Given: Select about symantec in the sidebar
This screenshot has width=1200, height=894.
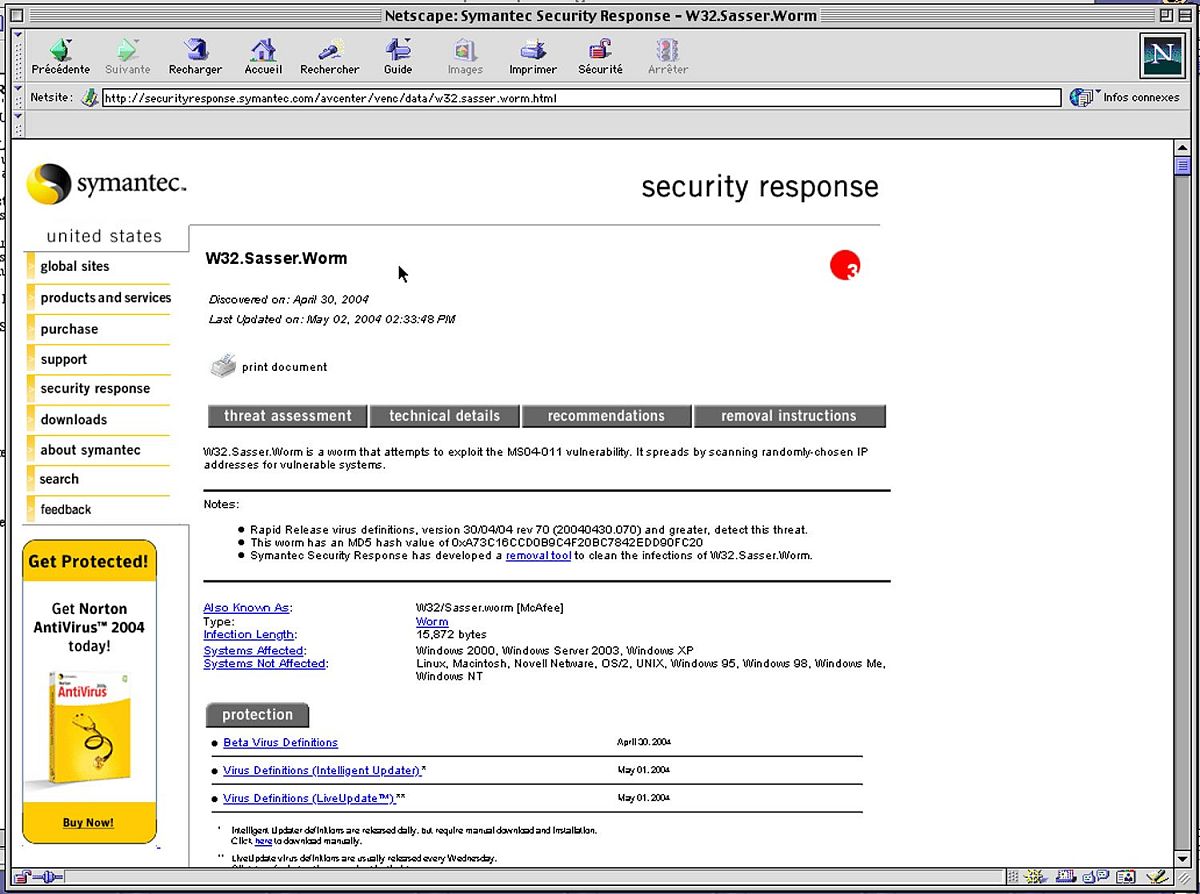Looking at the screenshot, I should pos(90,450).
